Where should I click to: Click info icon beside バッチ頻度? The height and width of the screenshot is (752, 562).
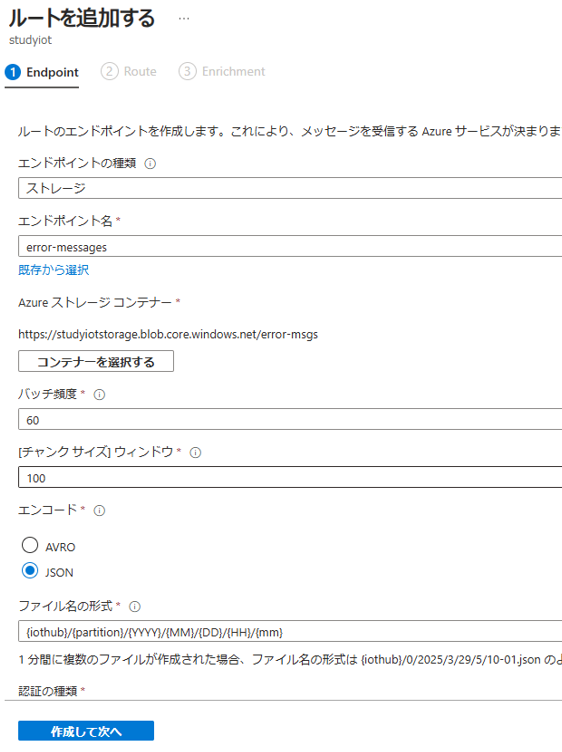[99, 395]
